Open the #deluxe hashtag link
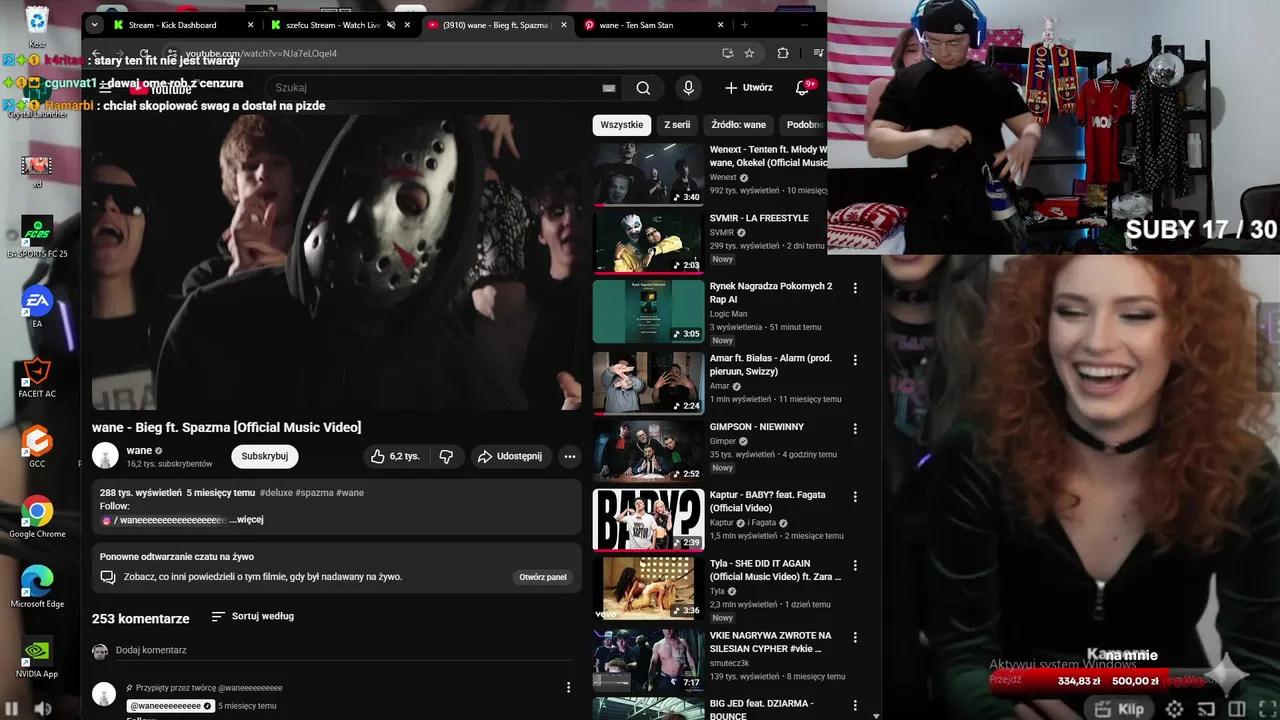Image resolution: width=1280 pixels, height=720 pixels. point(276,493)
